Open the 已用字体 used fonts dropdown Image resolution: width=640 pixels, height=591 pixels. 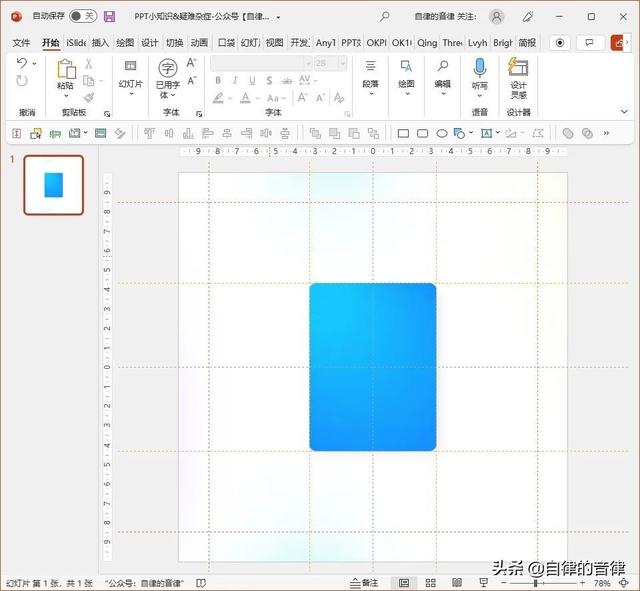pyautogui.click(x=173, y=95)
